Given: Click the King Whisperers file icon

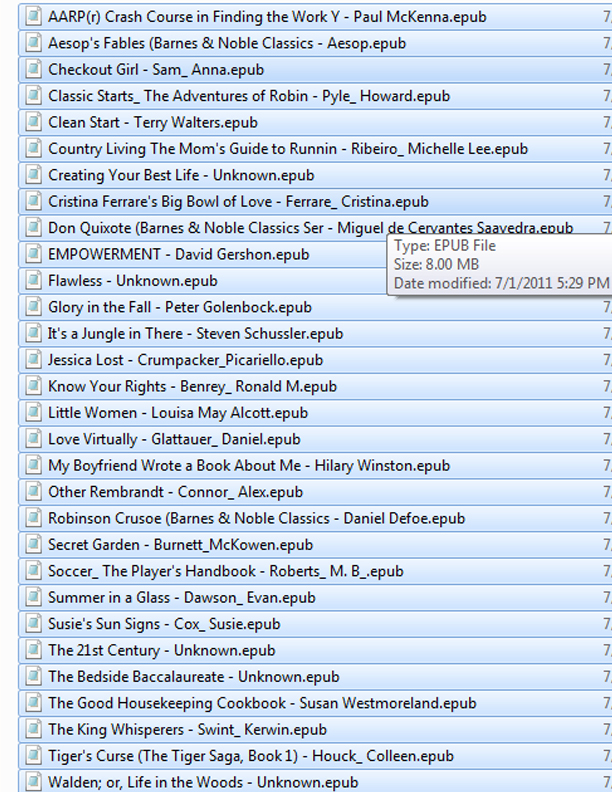Looking at the screenshot, I should tap(33, 729).
